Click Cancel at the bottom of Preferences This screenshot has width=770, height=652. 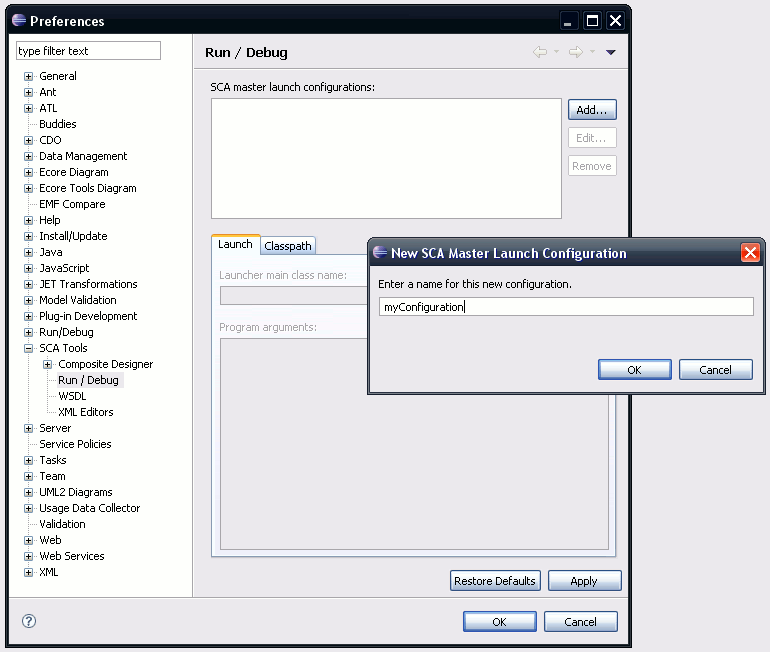click(580, 622)
